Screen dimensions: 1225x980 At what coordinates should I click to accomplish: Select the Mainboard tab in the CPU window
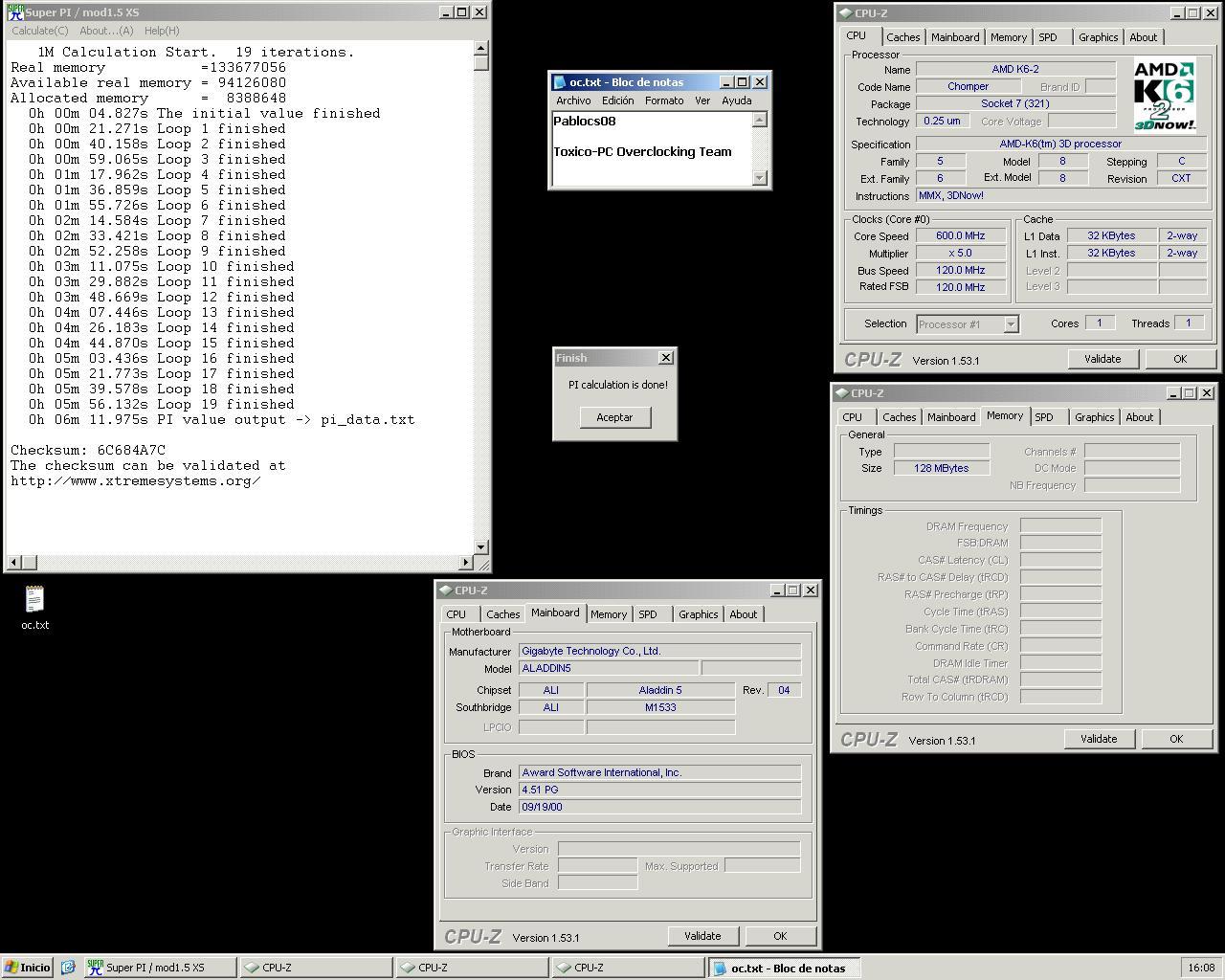(x=955, y=37)
